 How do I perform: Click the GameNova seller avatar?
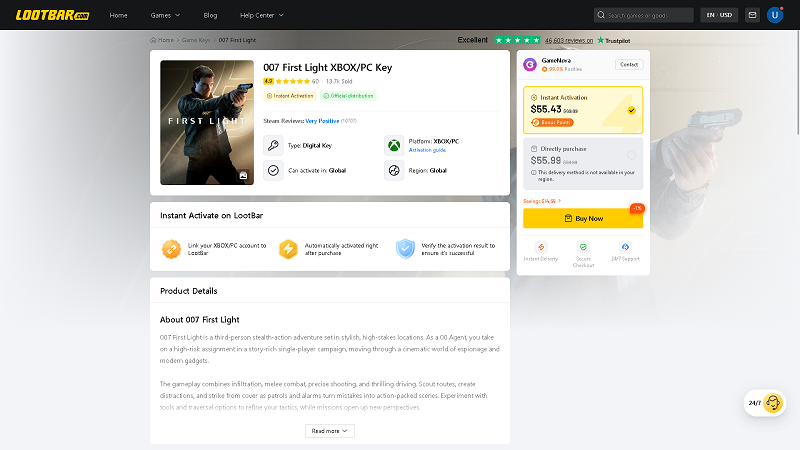[x=530, y=64]
